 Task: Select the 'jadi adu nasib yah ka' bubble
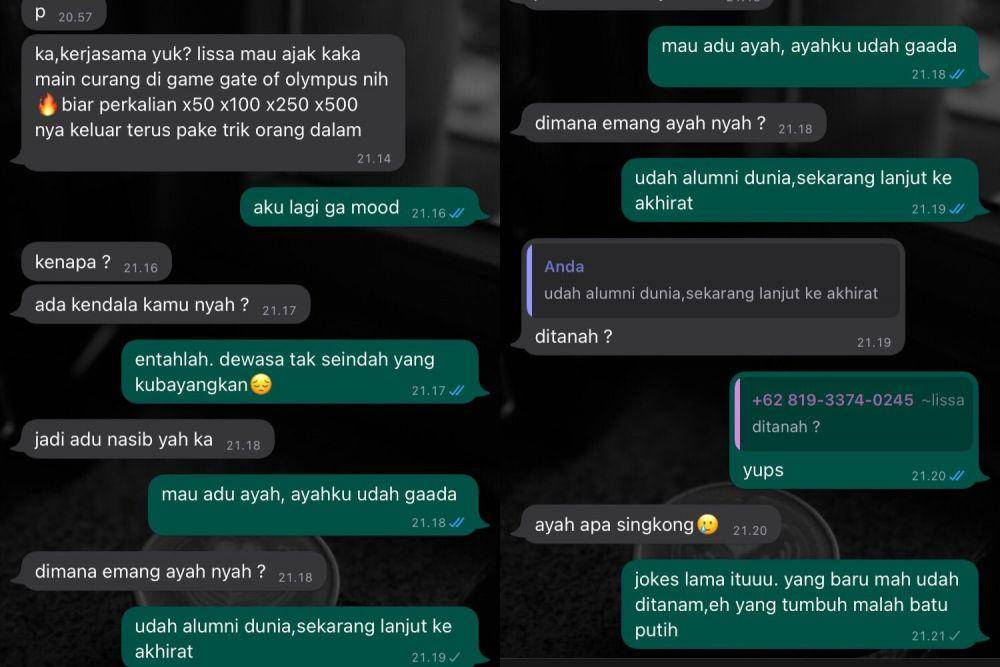pos(148,439)
